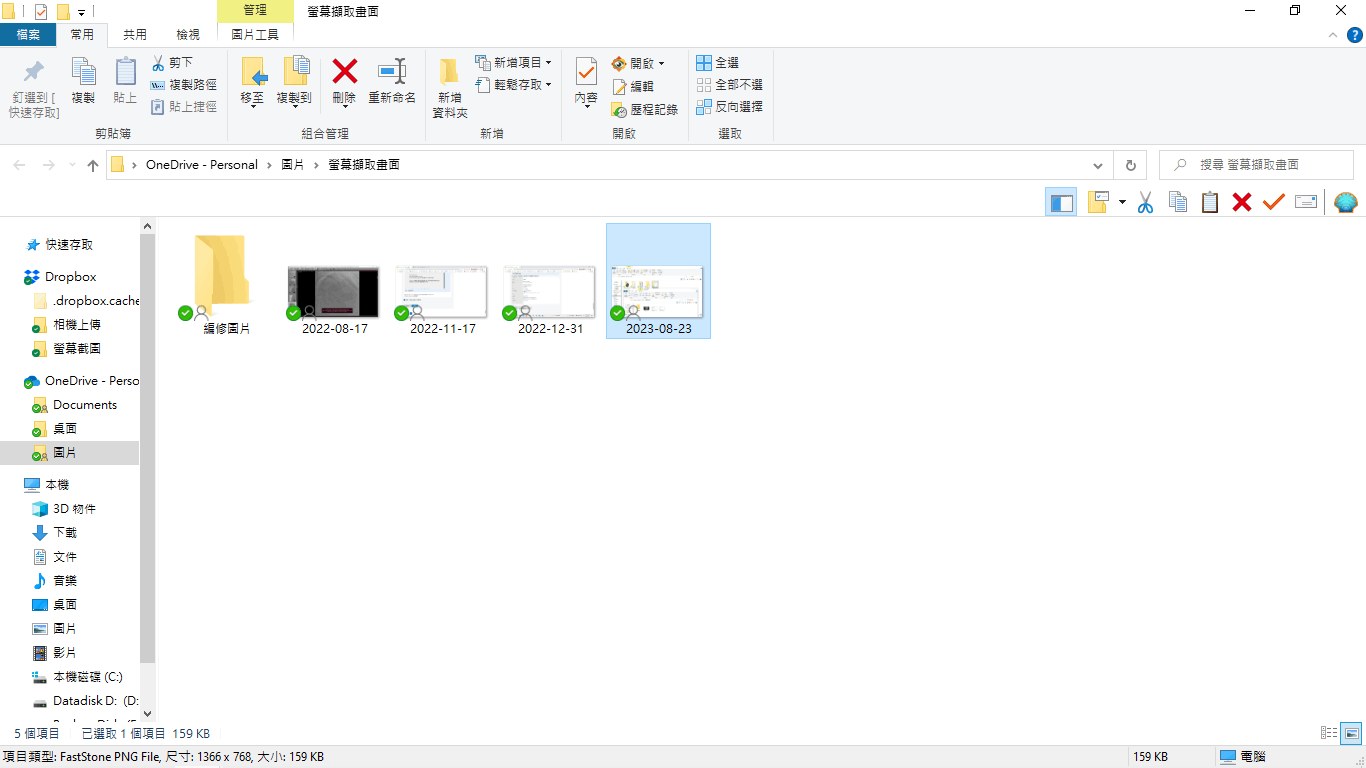Click Rename icon in secondary toolbar
This screenshot has width=1366, height=768.
point(1305,202)
